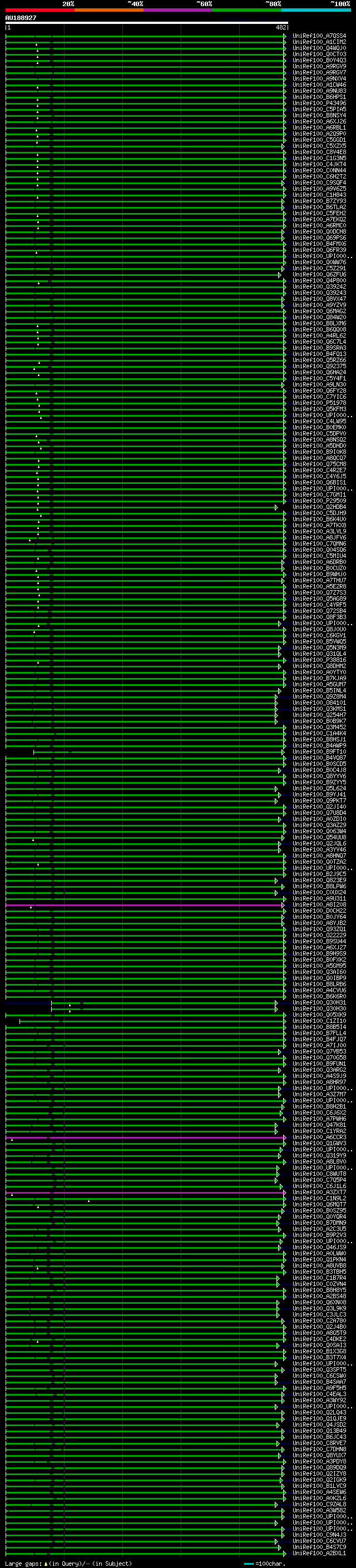Screen dimensions: 356x1568
Task: Click the purple alignment bar for UniRef100_A8I208
Action: (145, 905)
